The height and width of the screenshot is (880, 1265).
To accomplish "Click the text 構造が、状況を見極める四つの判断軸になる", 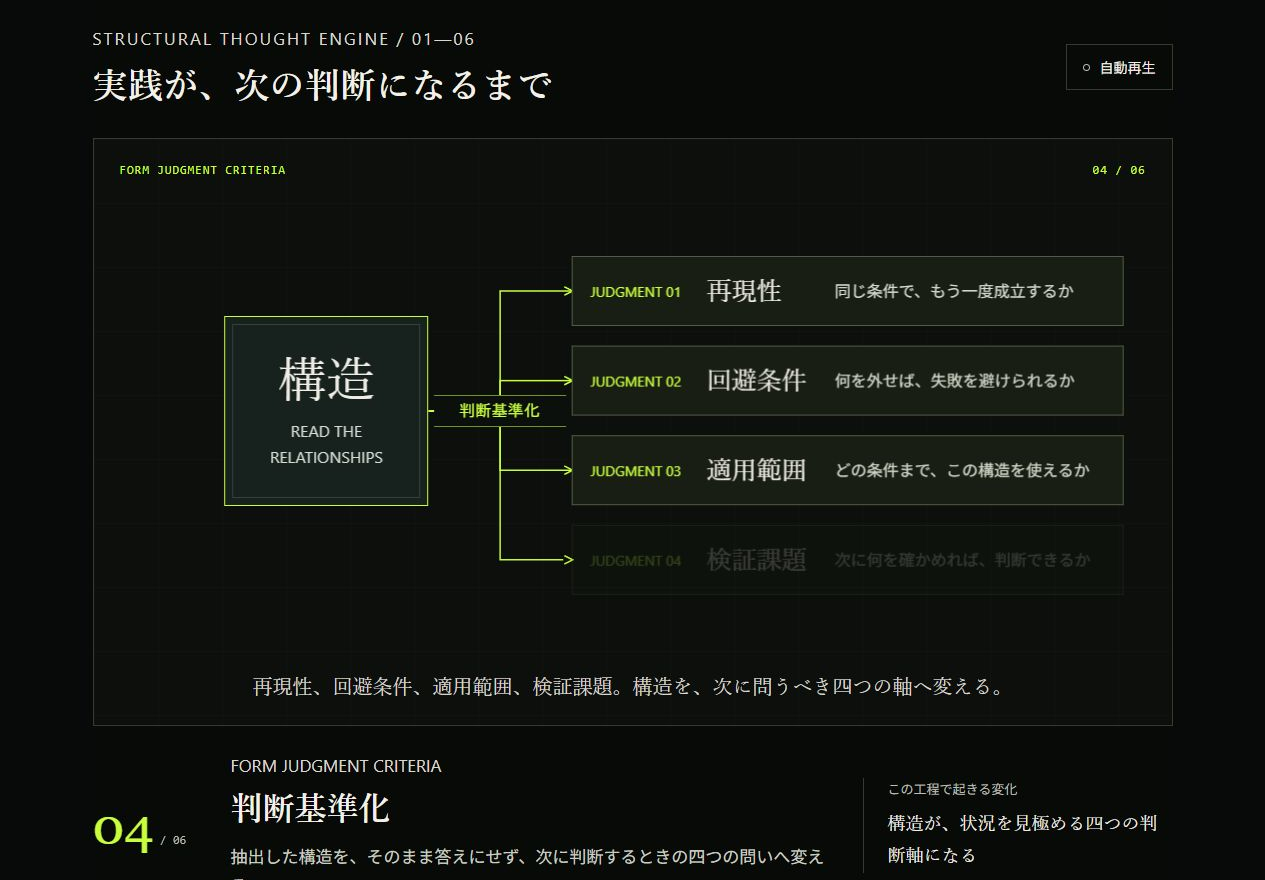I will pyautogui.click(x=1022, y=839).
